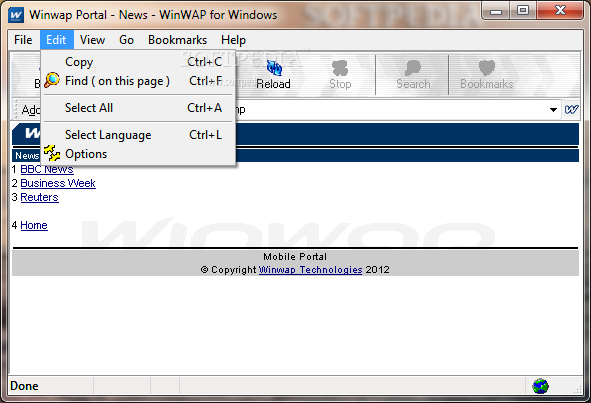Click the globe icon in the status bar
591x403 pixels.
540,386
